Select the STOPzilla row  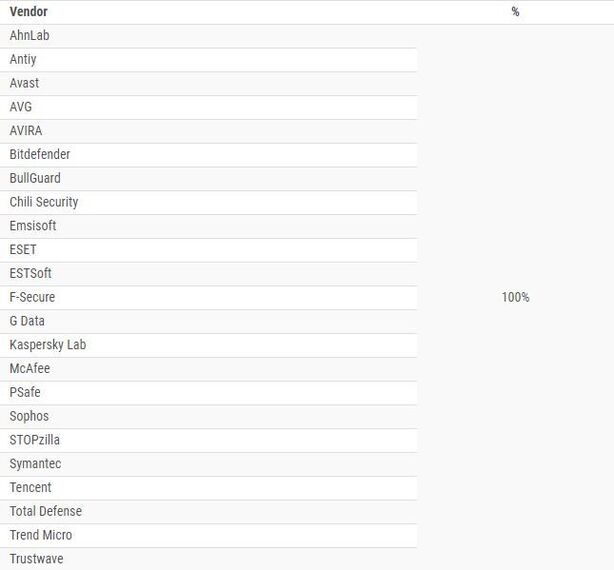(35, 440)
